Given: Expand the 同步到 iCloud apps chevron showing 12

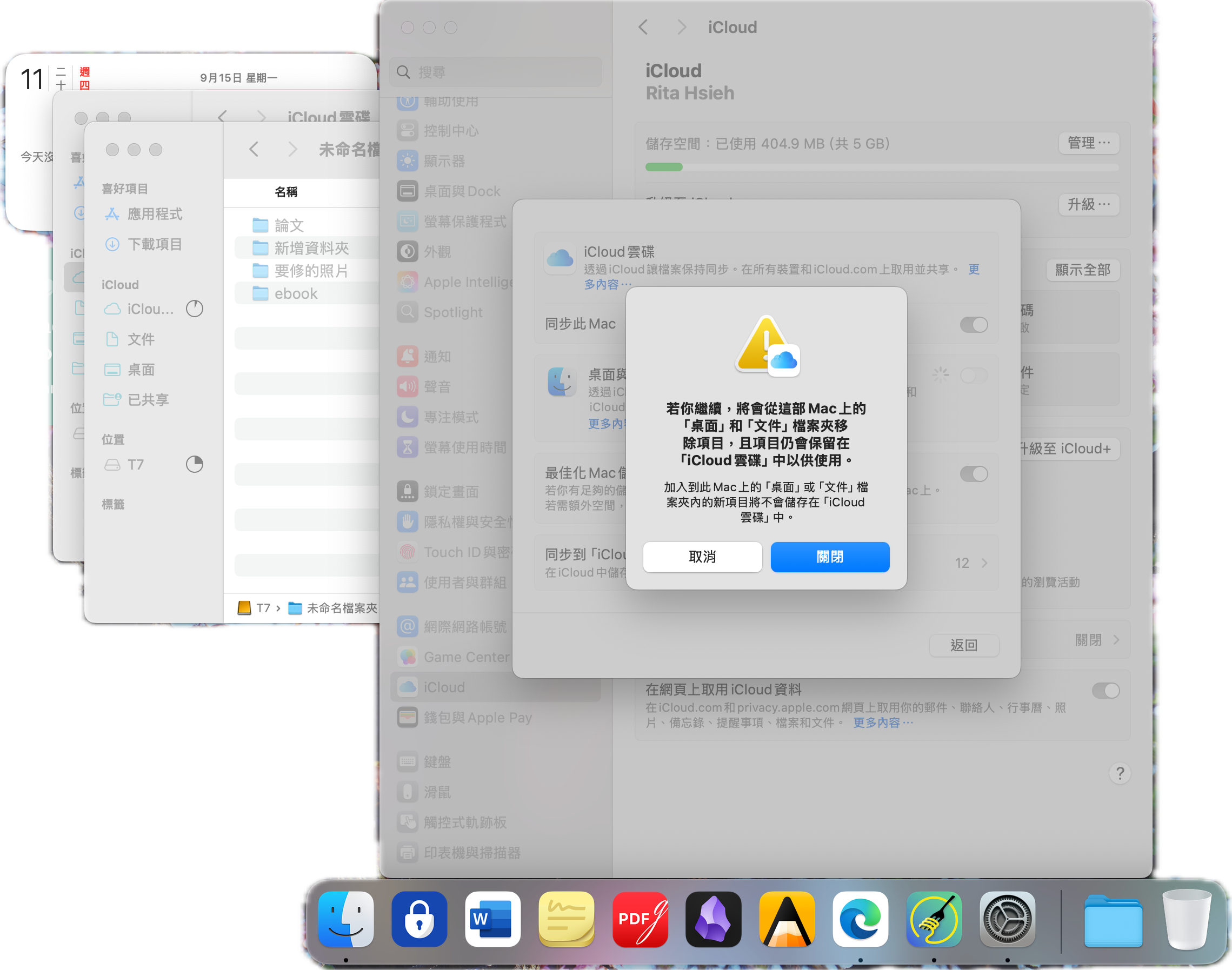Looking at the screenshot, I should tap(983, 563).
